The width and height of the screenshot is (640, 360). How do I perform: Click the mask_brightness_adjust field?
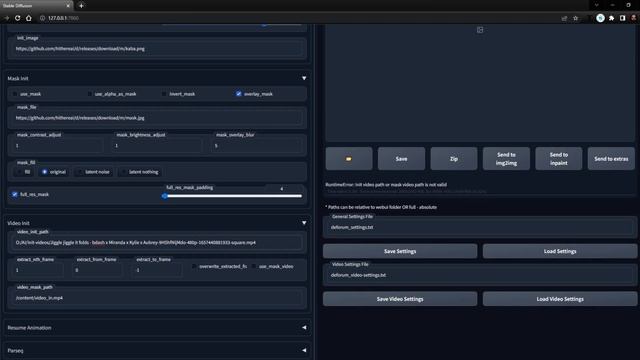pyautogui.click(x=157, y=145)
